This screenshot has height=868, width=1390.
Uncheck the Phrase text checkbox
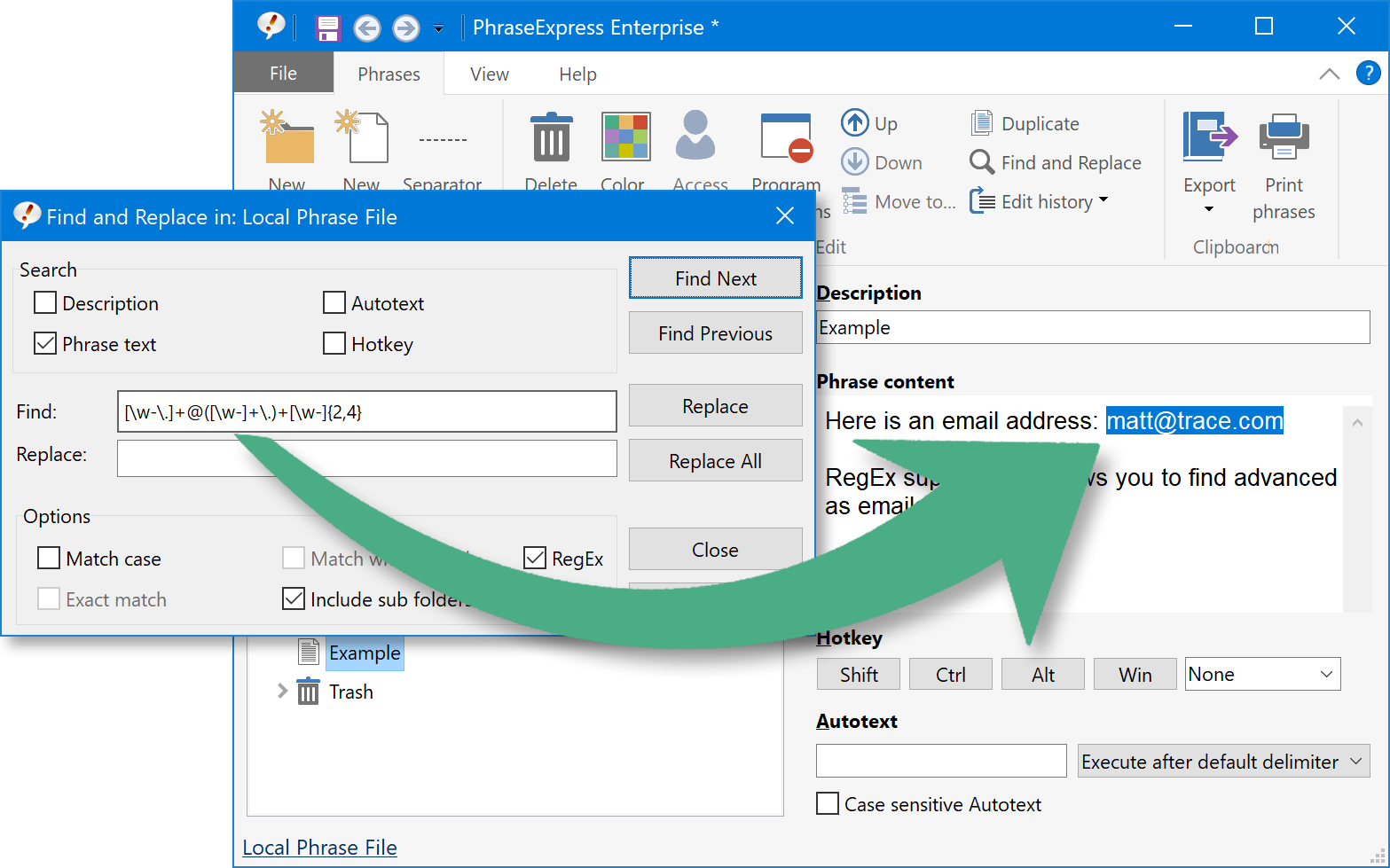point(45,344)
